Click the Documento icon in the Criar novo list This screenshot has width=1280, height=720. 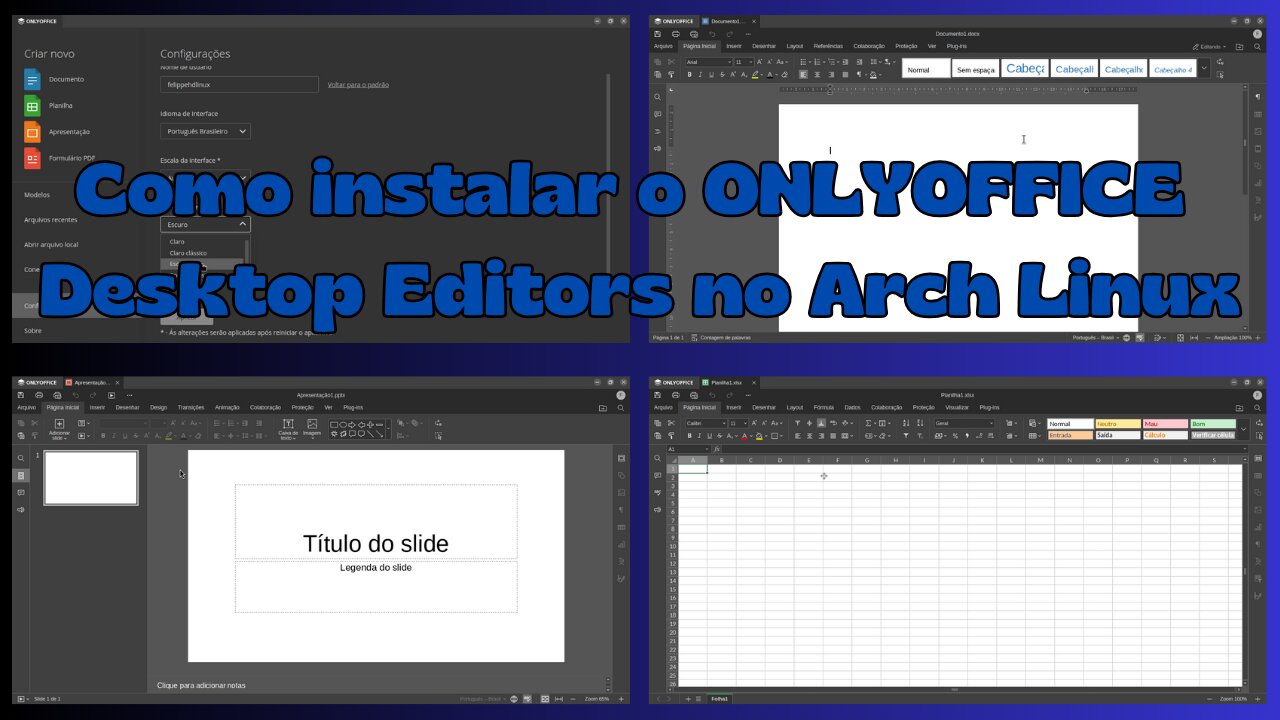(x=32, y=79)
